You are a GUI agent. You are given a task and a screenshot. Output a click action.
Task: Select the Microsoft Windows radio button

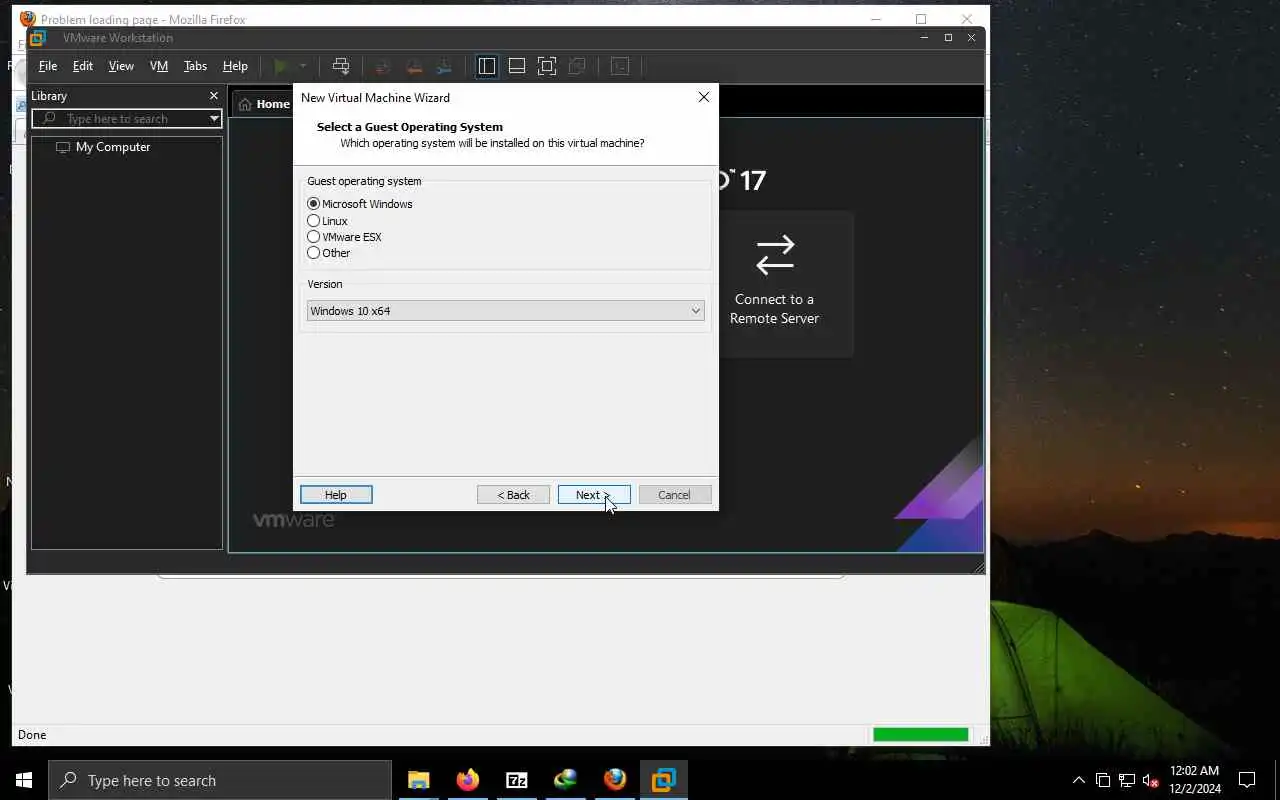click(314, 204)
